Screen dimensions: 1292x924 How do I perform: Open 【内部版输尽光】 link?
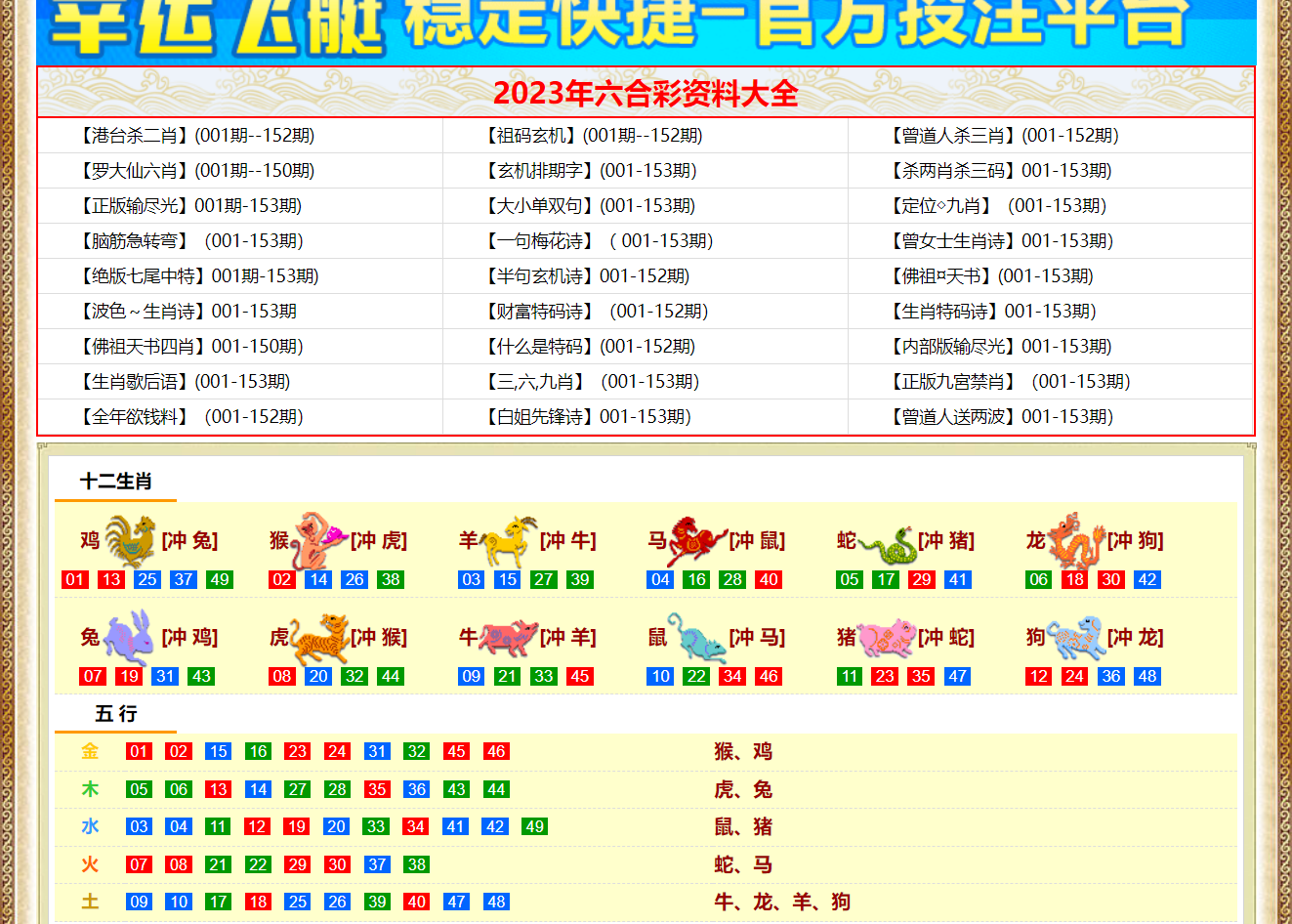click(998, 347)
